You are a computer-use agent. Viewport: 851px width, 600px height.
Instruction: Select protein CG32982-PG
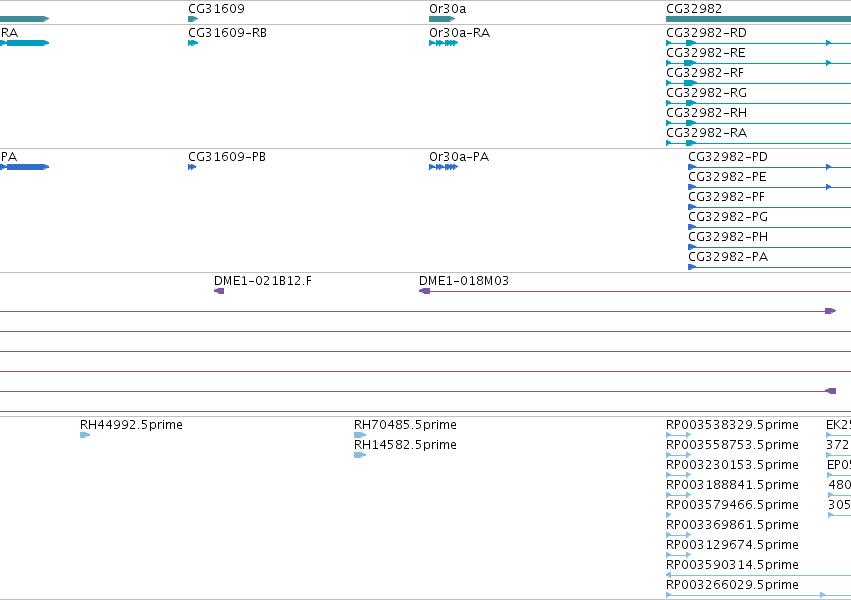pyautogui.click(x=728, y=217)
